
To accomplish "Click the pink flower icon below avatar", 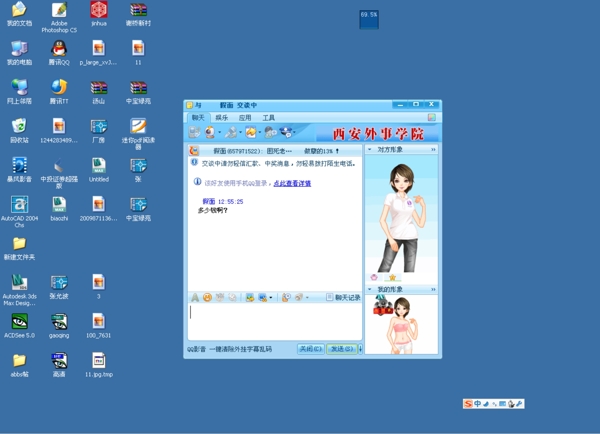I will (x=374, y=277).
